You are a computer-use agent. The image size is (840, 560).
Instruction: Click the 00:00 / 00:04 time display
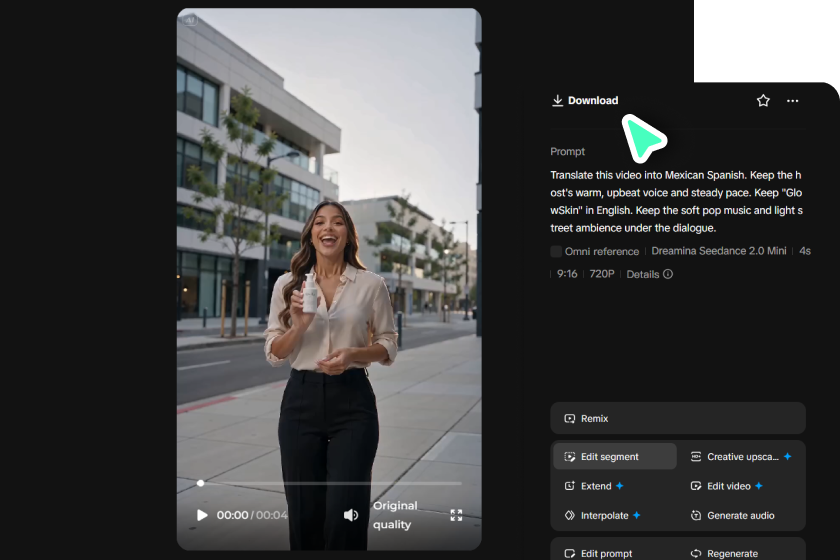[x=252, y=515]
